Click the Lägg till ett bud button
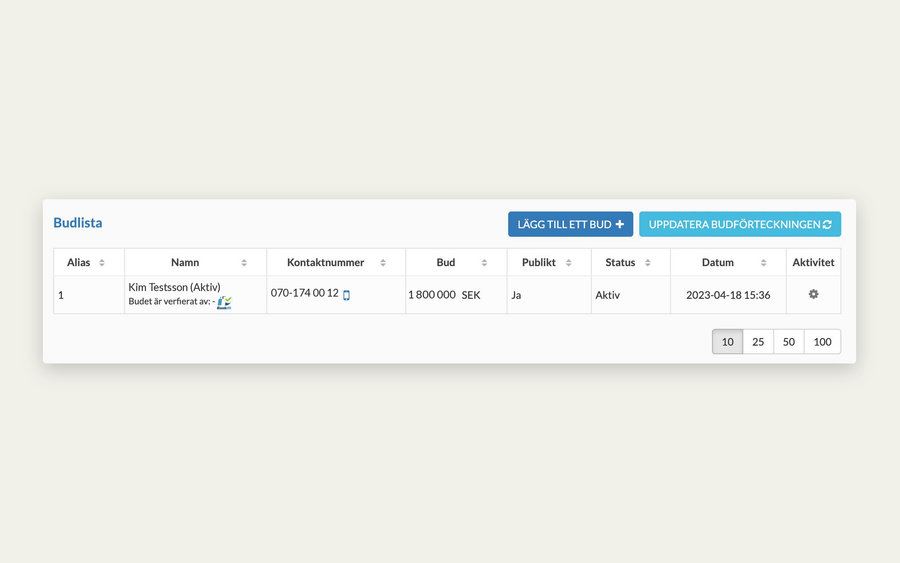The height and width of the screenshot is (563, 900). (571, 224)
